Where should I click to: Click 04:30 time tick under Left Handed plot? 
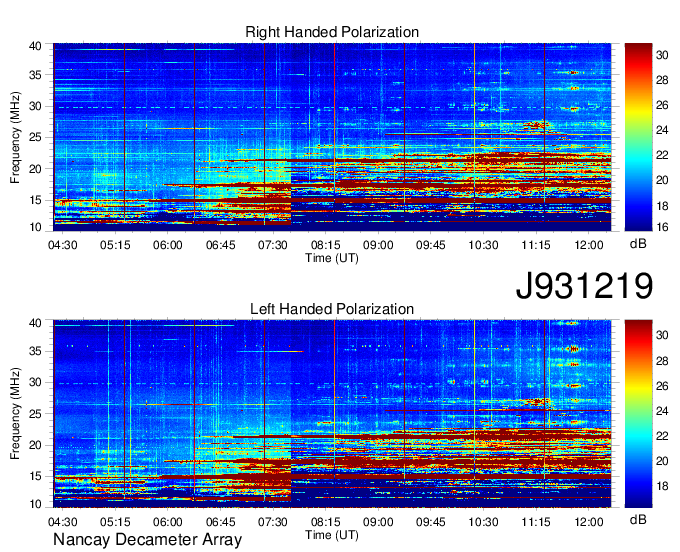[x=62, y=522]
